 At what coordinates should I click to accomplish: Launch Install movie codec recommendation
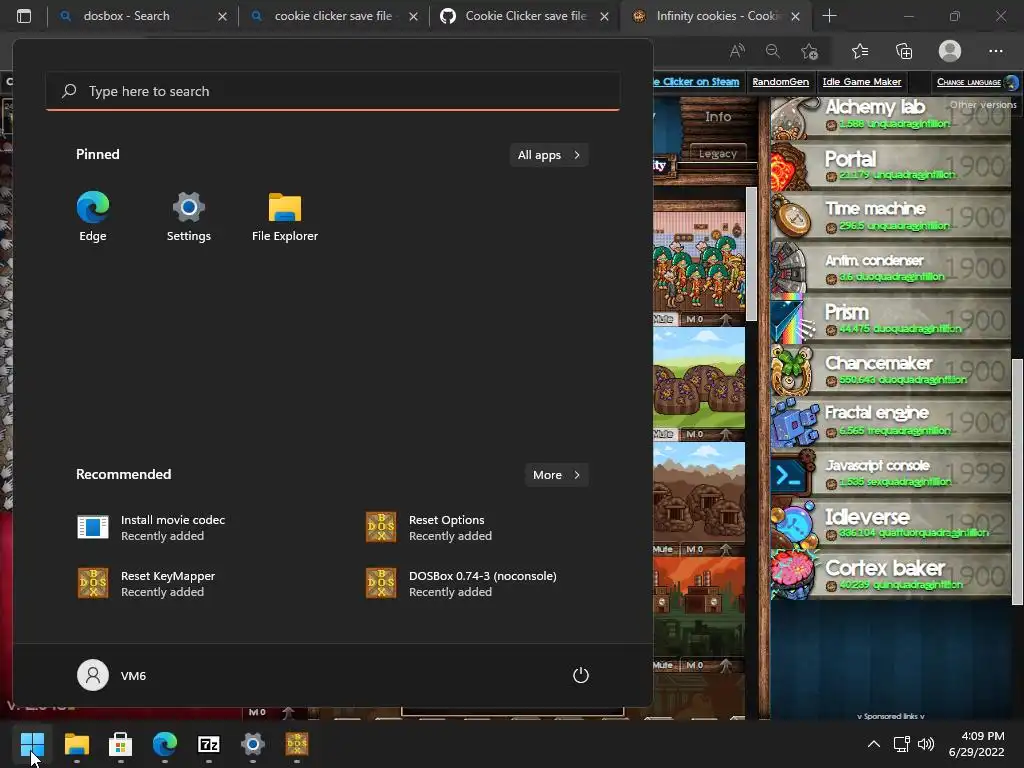[151, 528]
